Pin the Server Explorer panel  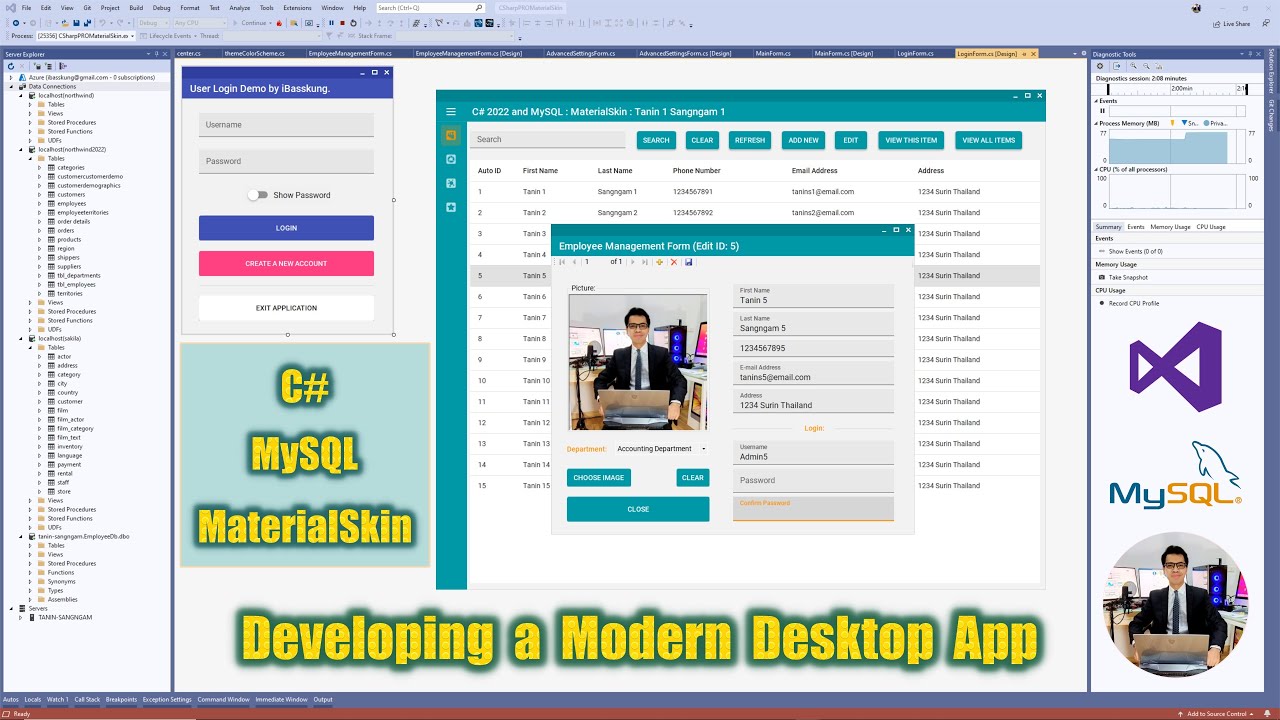[157, 54]
